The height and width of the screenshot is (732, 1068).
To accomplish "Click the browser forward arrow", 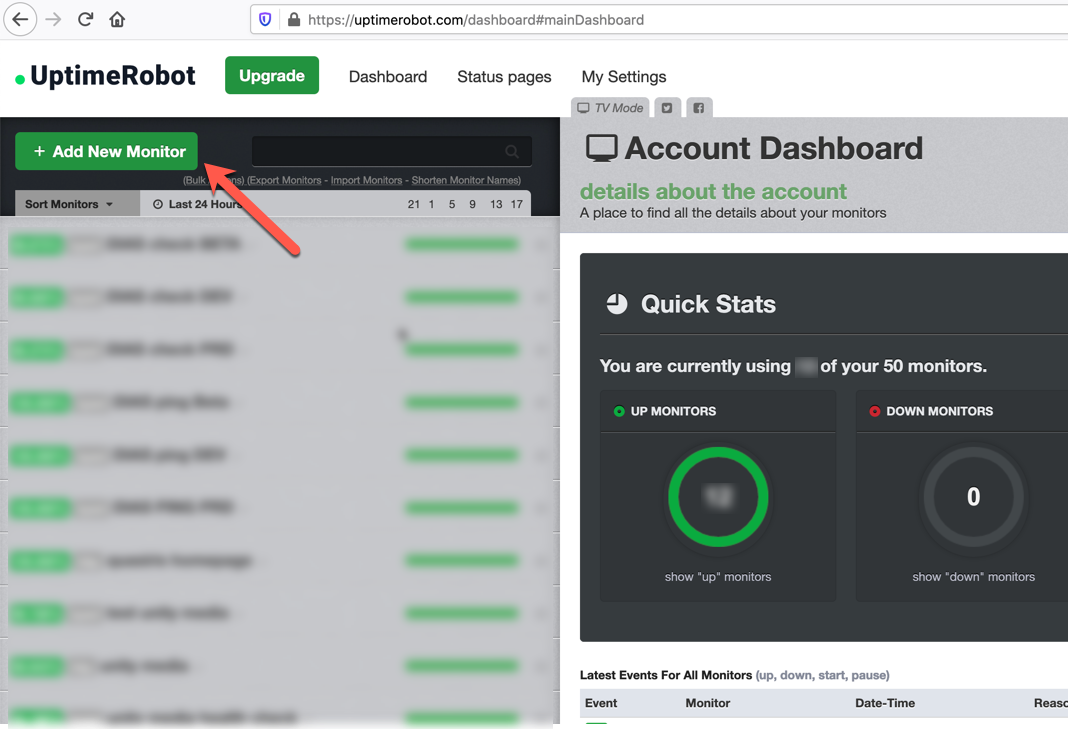I will [53, 19].
